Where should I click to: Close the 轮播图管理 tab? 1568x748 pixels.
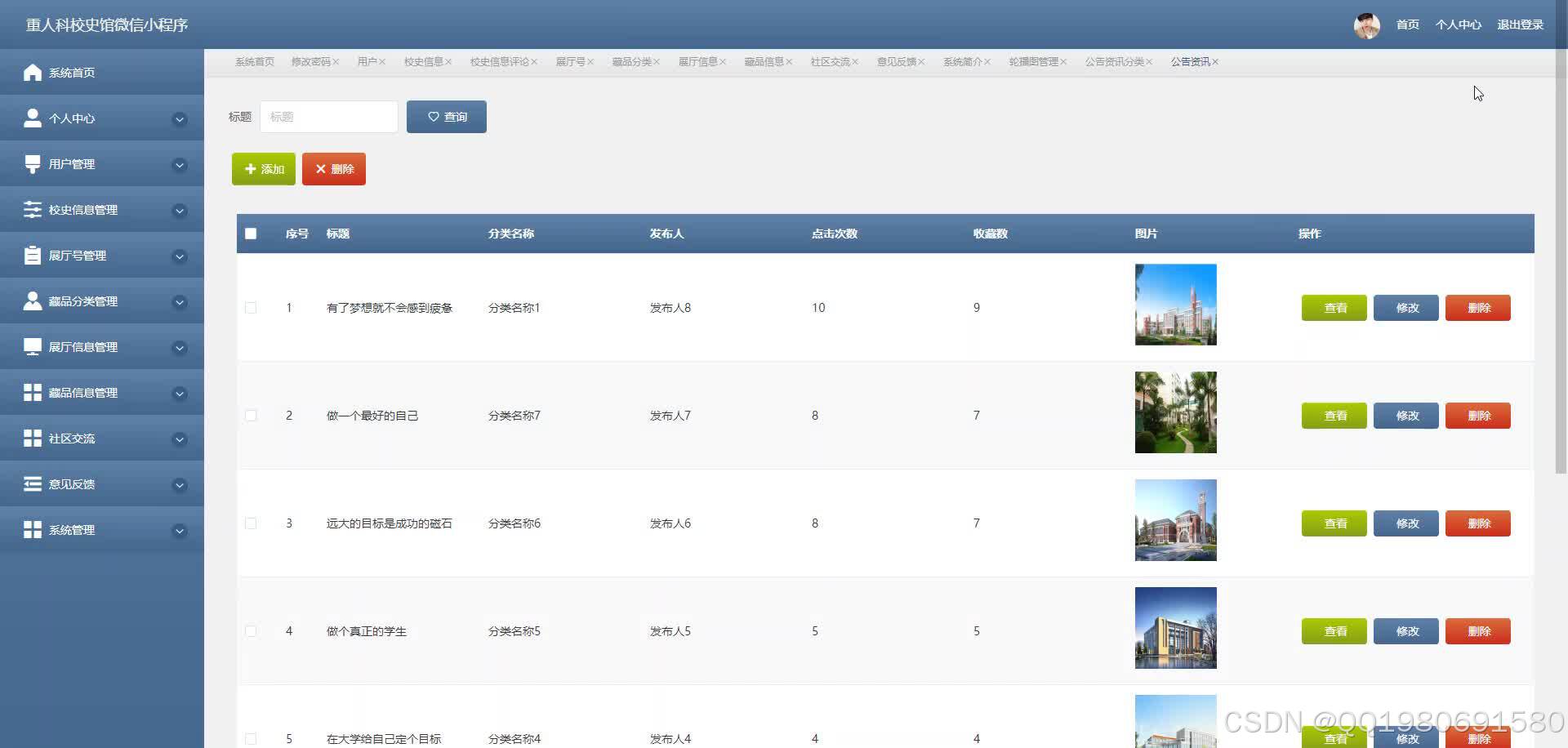click(x=1063, y=62)
